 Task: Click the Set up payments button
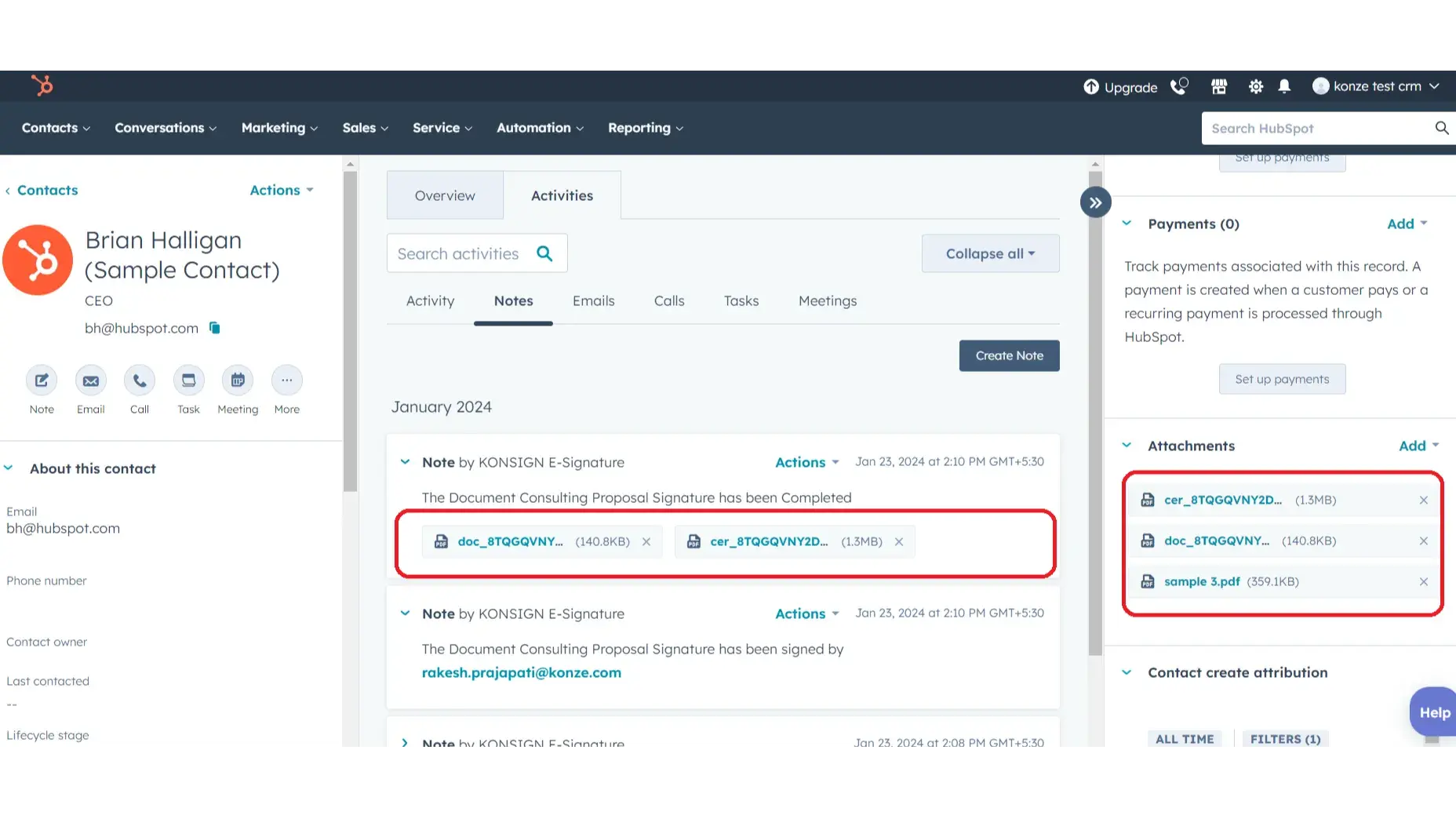click(1282, 379)
